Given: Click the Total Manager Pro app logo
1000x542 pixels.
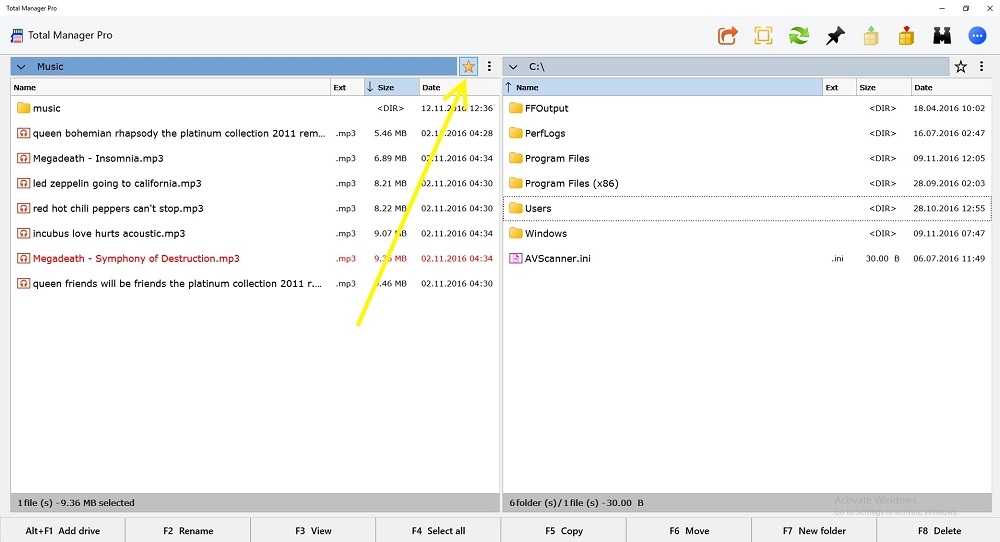Looking at the screenshot, I should (x=17, y=36).
